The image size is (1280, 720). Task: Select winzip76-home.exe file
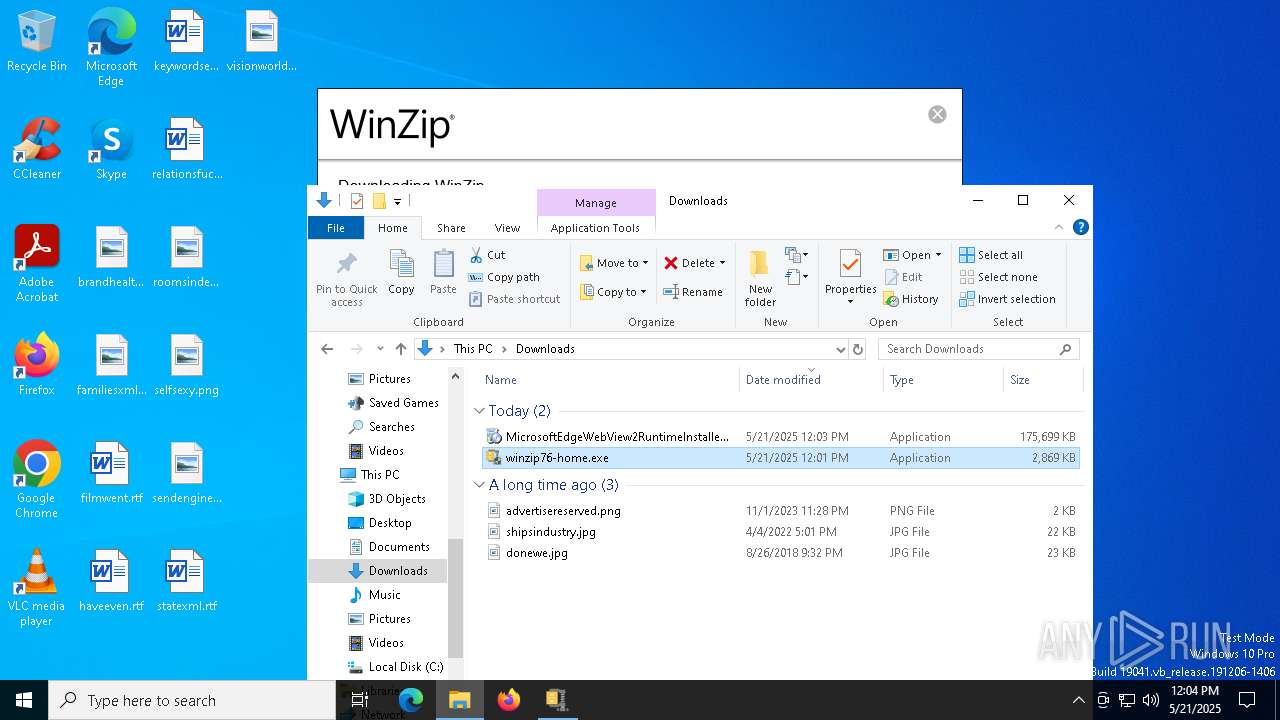(x=780, y=458)
